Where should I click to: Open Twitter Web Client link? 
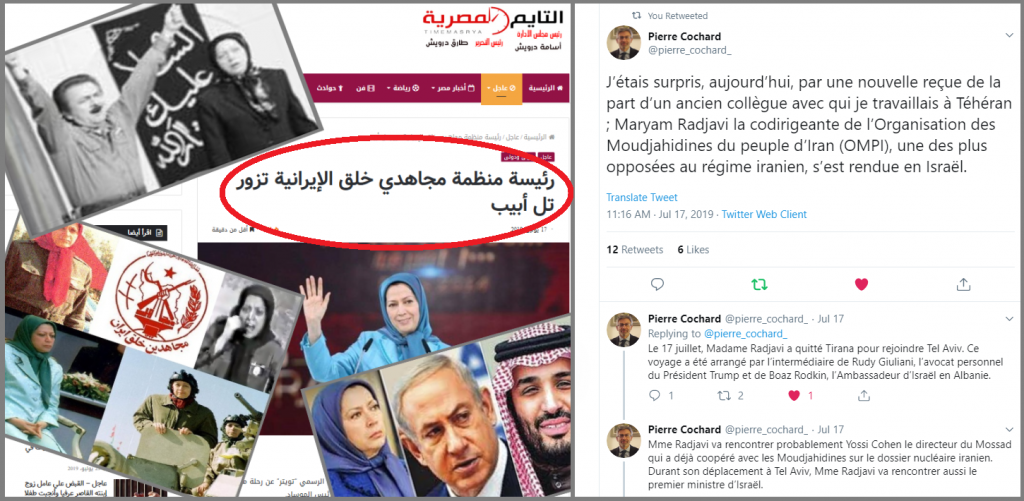764,214
